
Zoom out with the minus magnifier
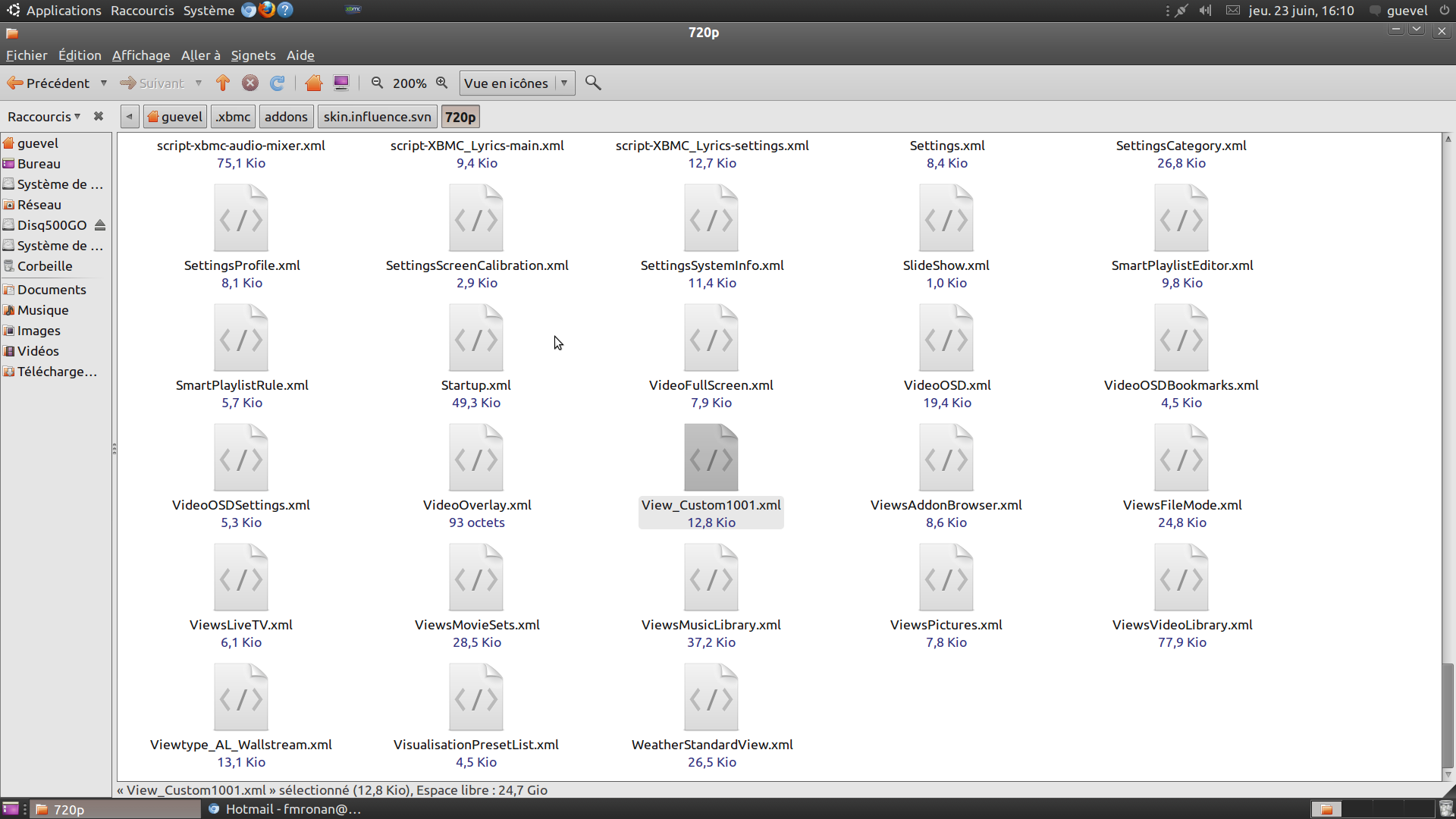(x=377, y=83)
